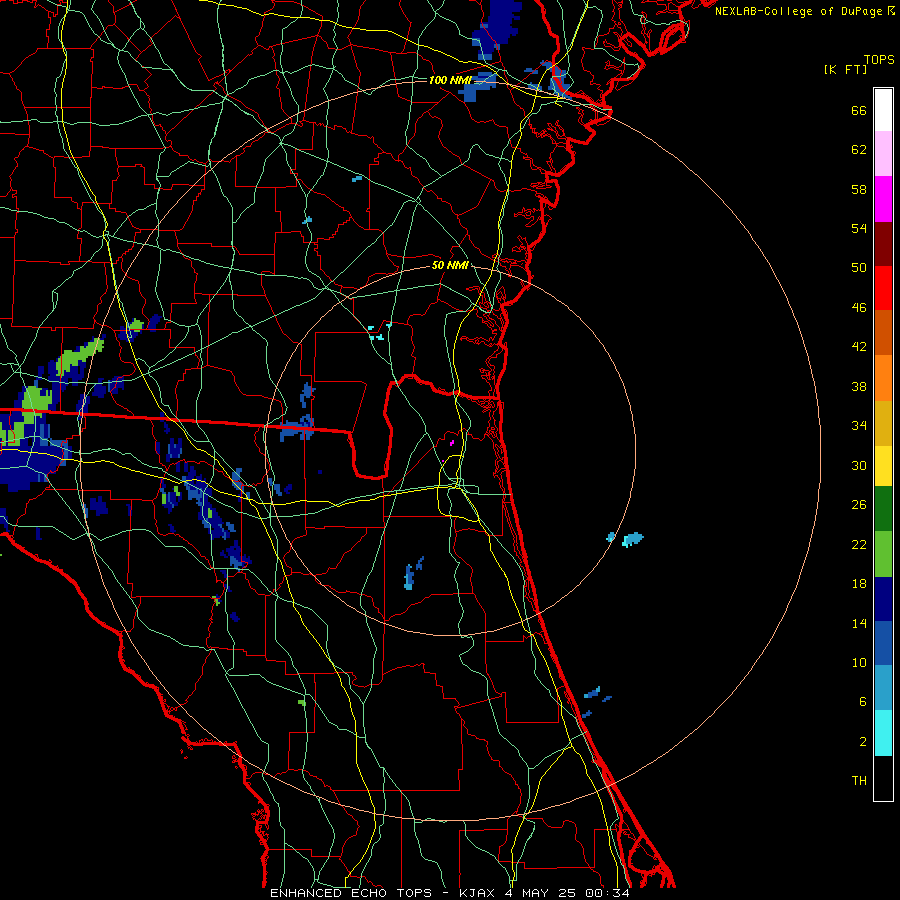Select the "54" legend value
Viewport: 900px width, 900px height.
click(x=859, y=228)
